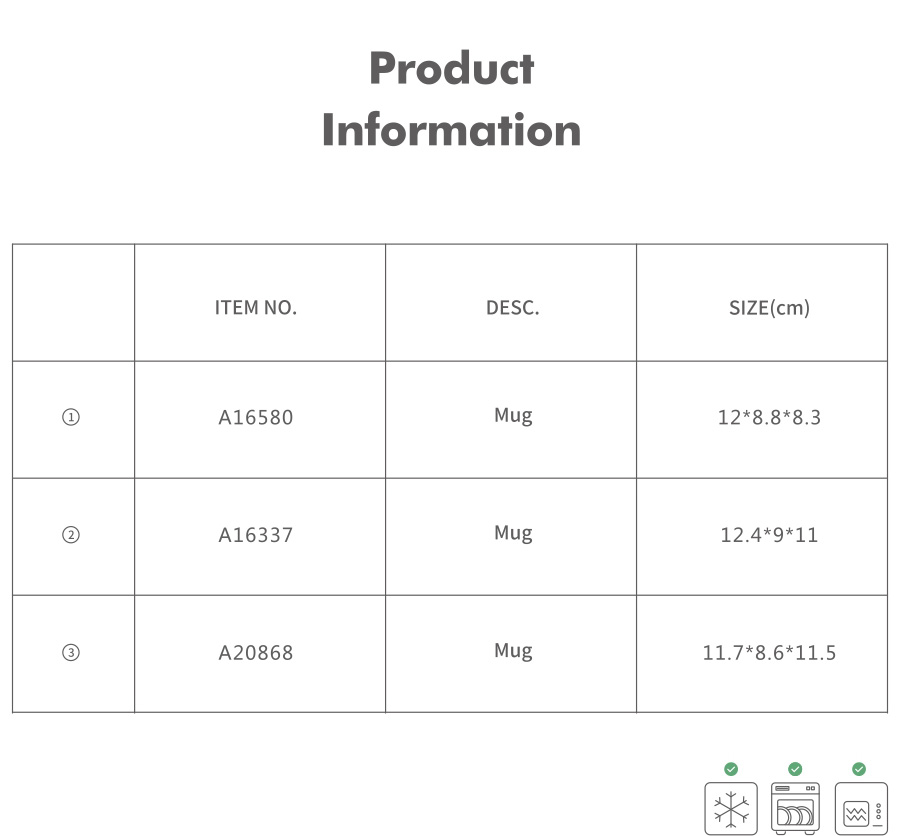Select size cell 12*8.8*8.3
This screenshot has width=900, height=836.
(x=769, y=417)
